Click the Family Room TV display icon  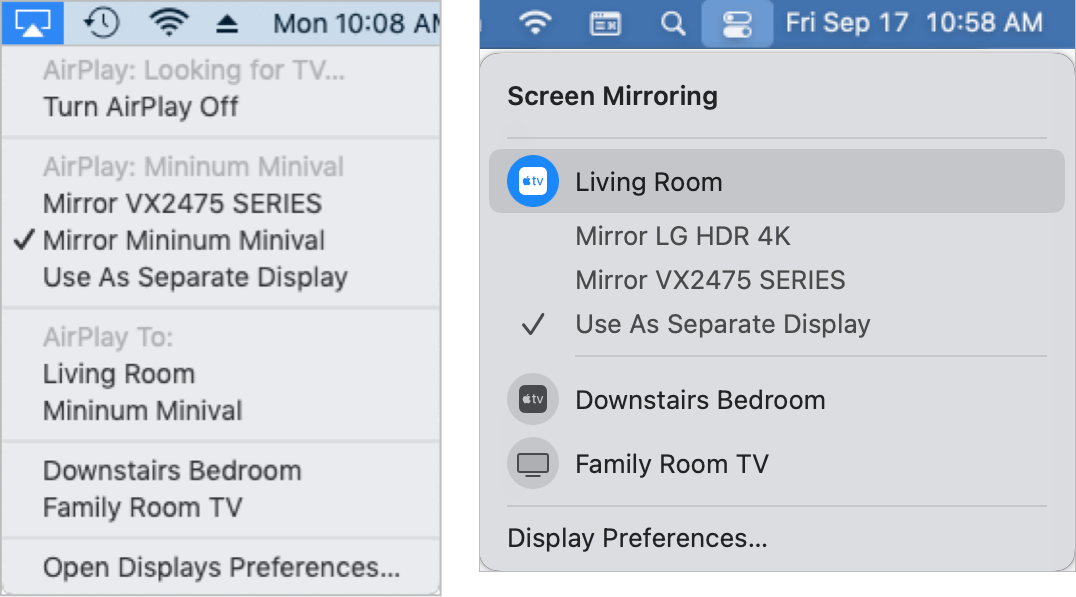click(533, 463)
